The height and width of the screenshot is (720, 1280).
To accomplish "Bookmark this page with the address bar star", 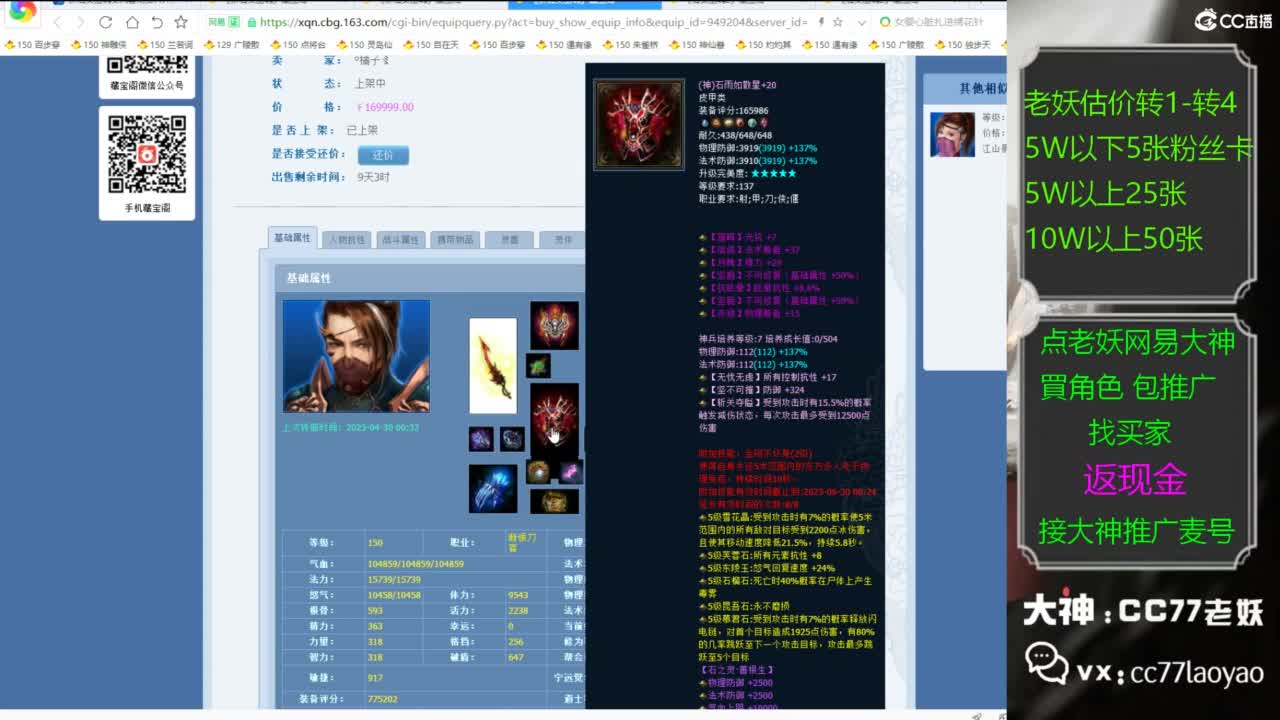I will point(838,22).
